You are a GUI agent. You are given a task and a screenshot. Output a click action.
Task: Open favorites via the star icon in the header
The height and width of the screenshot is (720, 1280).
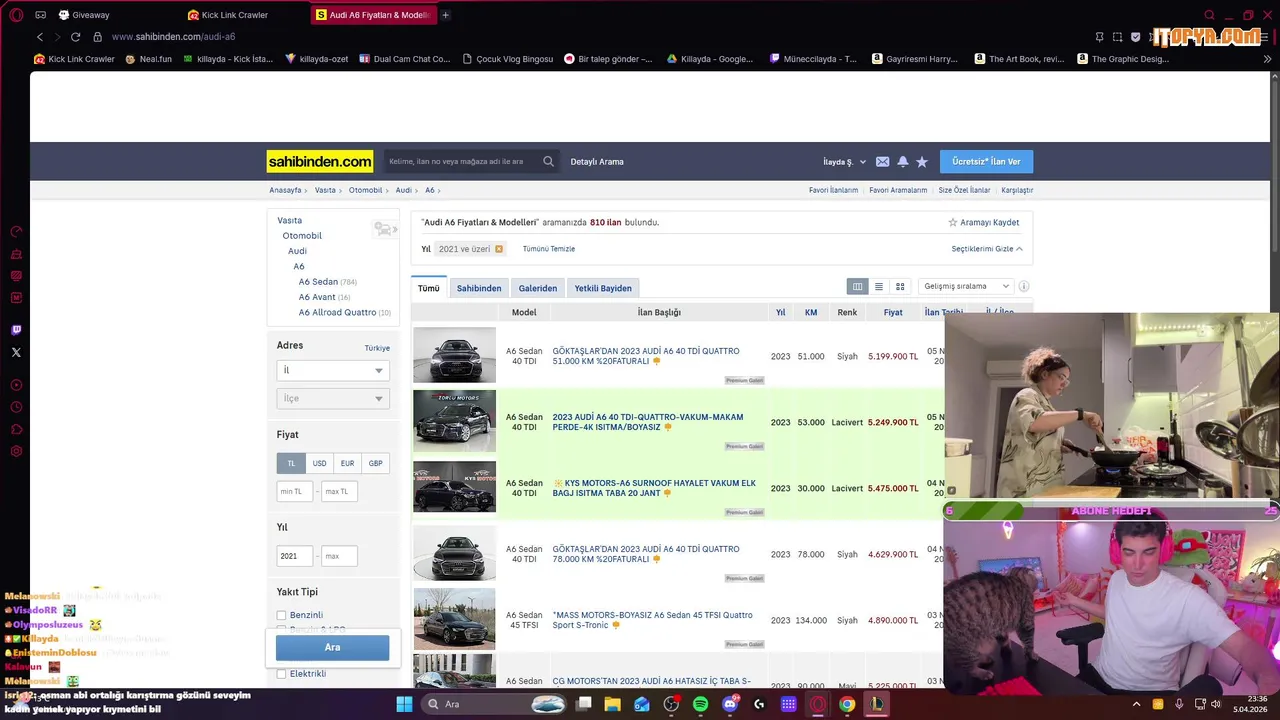(x=922, y=162)
